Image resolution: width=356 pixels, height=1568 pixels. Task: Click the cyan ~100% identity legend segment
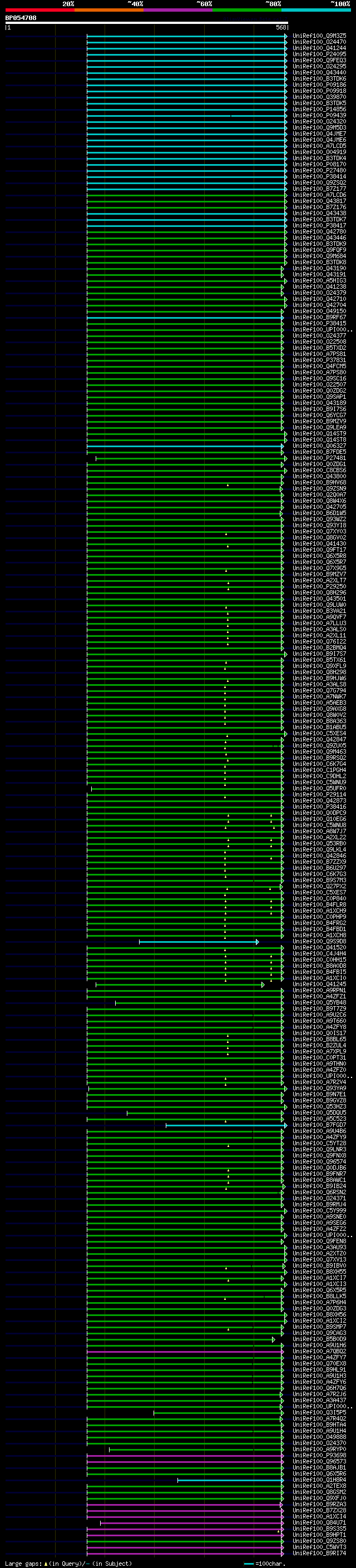[x=316, y=10]
